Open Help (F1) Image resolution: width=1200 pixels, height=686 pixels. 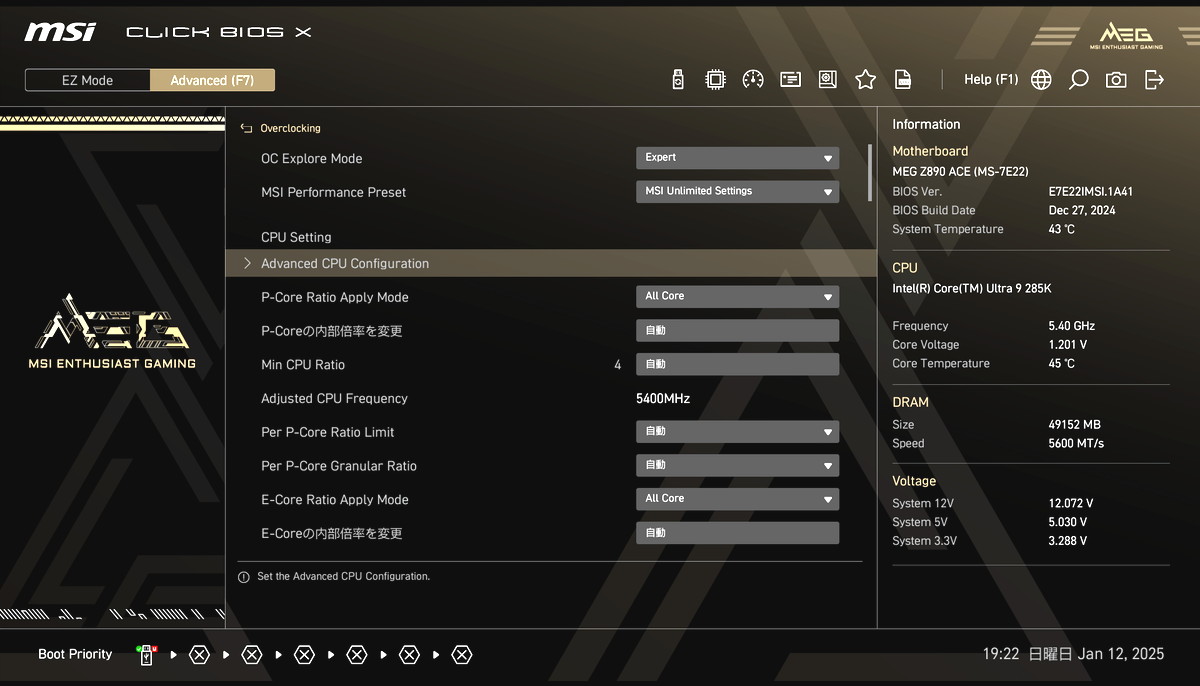pyautogui.click(x=991, y=80)
